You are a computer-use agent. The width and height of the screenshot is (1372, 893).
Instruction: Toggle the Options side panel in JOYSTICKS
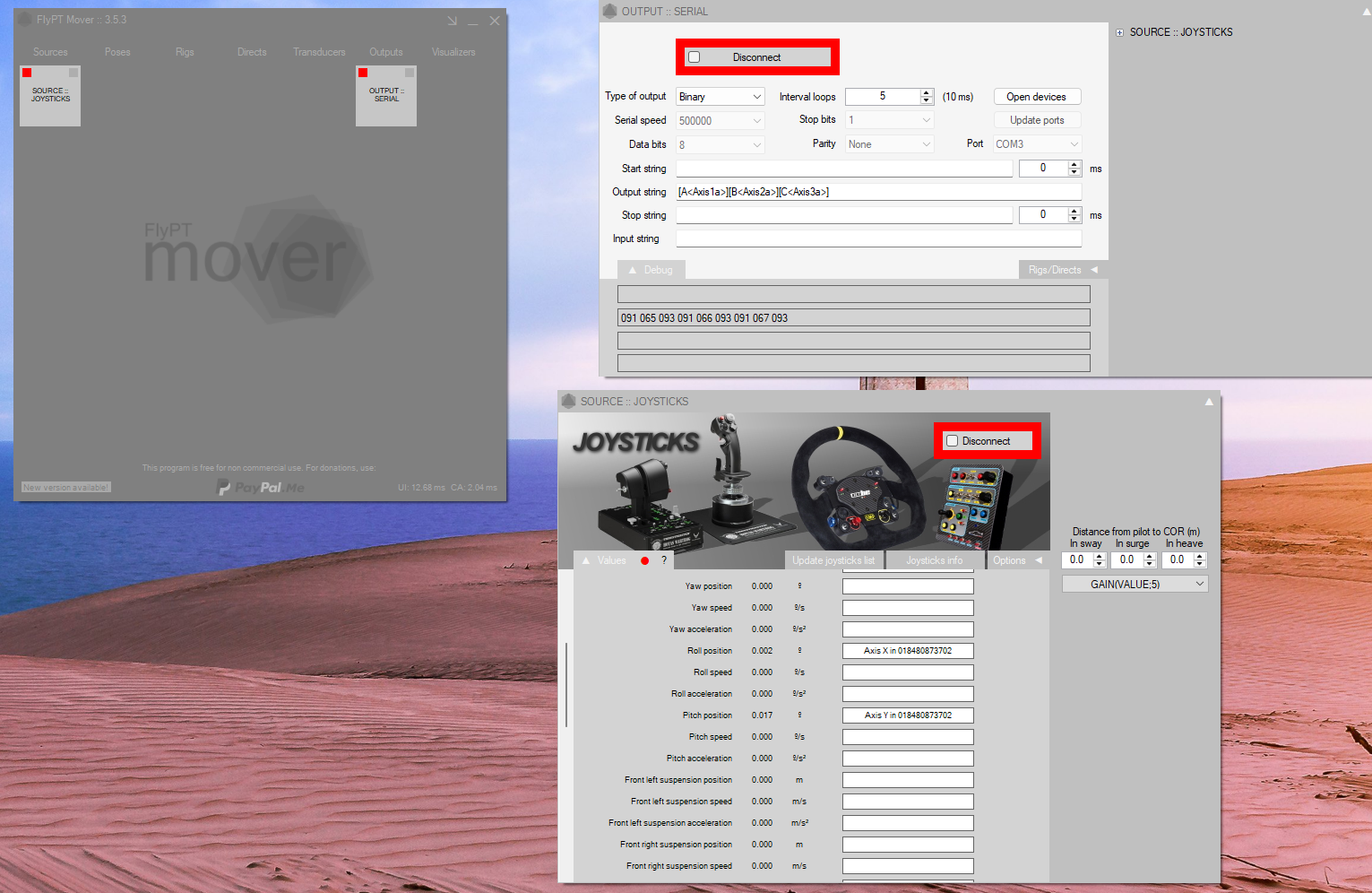[1017, 560]
